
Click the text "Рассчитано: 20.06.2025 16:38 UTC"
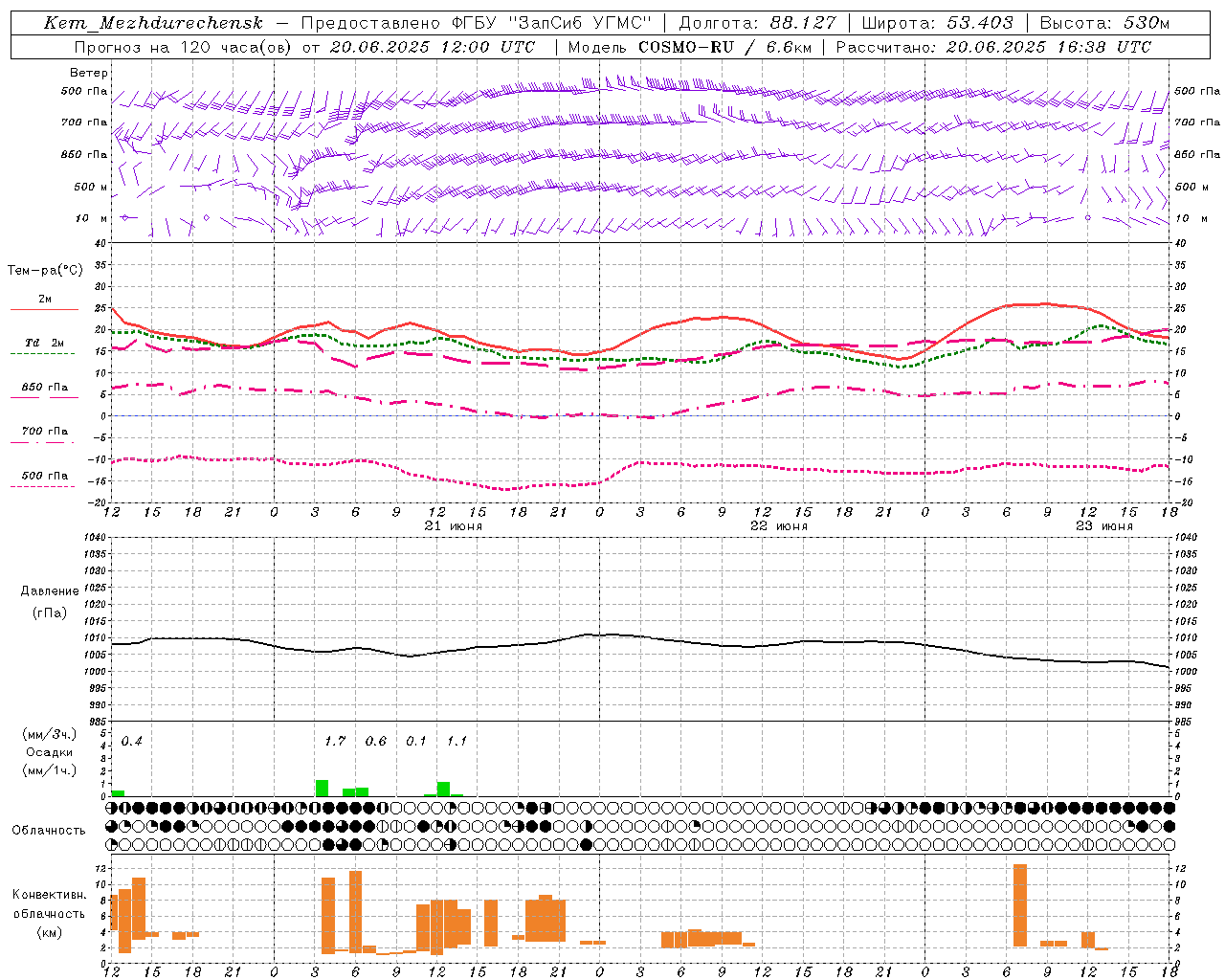(x=993, y=47)
